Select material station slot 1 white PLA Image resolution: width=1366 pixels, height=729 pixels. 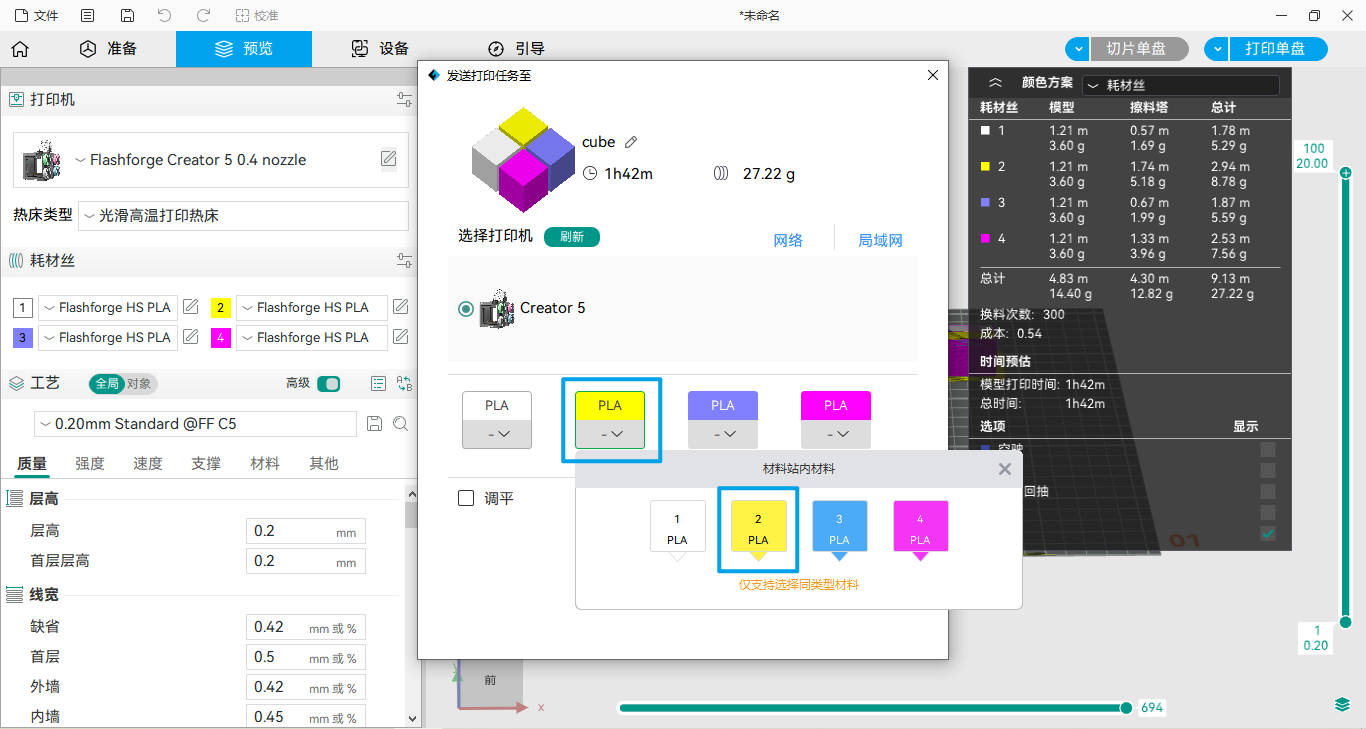coord(677,529)
